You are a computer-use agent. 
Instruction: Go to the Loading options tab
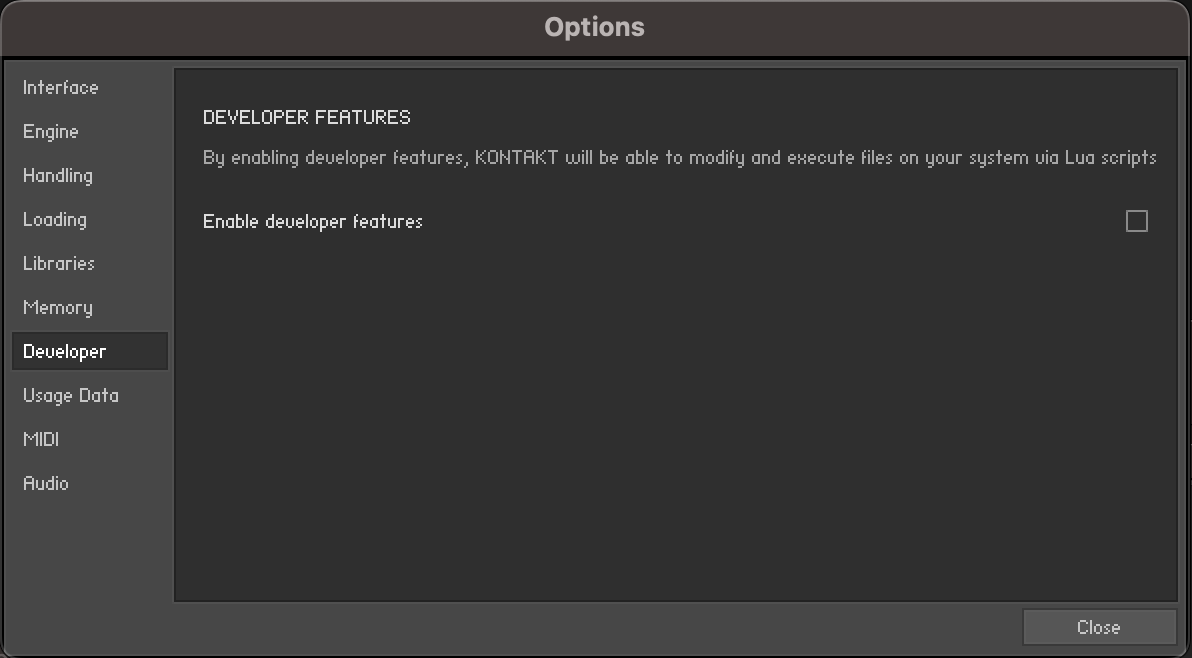point(55,220)
